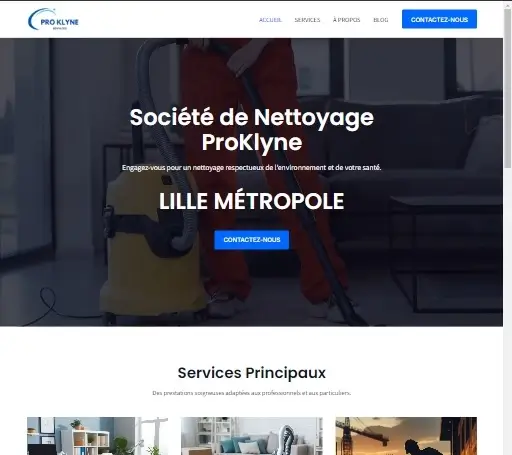The height and width of the screenshot is (455, 512).
Task: Open the Blog navigation link
Action: [x=381, y=20]
